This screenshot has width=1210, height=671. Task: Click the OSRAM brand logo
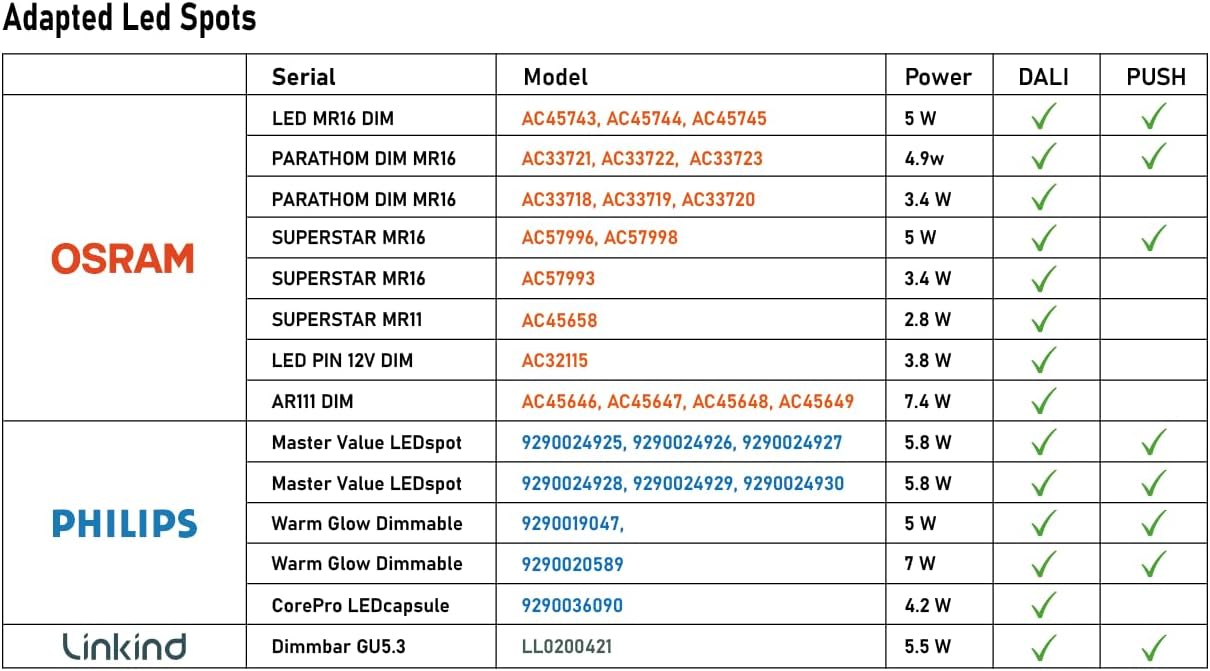tap(123, 260)
